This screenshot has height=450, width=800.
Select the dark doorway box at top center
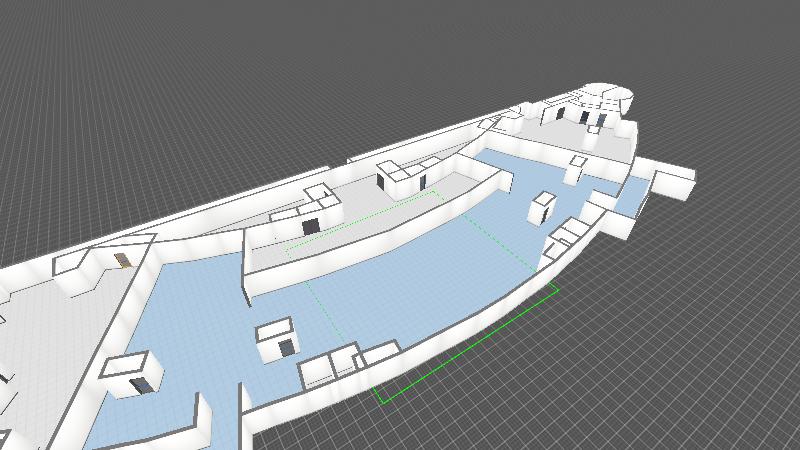[388, 180]
